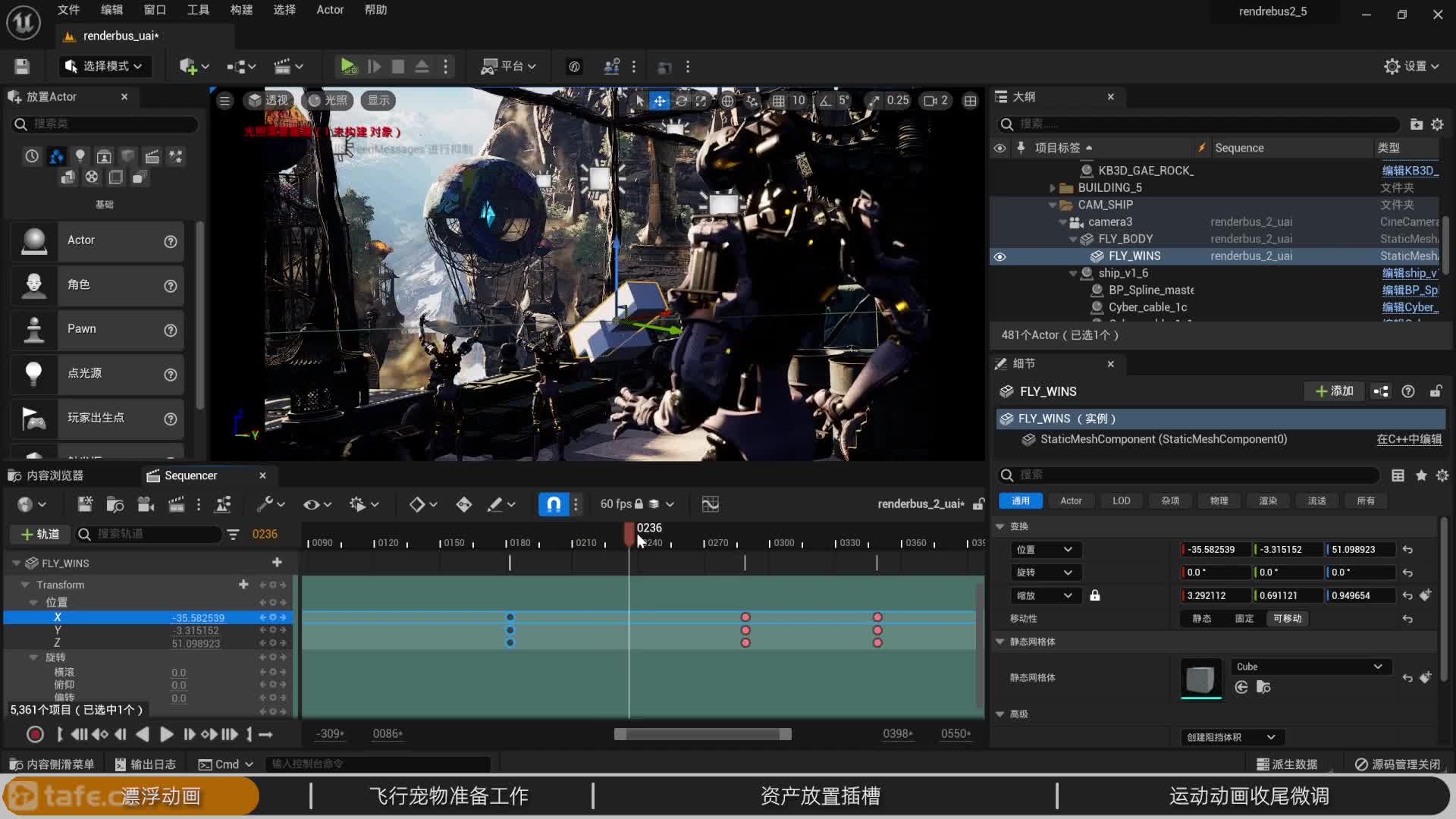The width and height of the screenshot is (1456, 819).
Task: Click the playhead marker at frame 0236
Action: click(x=629, y=534)
